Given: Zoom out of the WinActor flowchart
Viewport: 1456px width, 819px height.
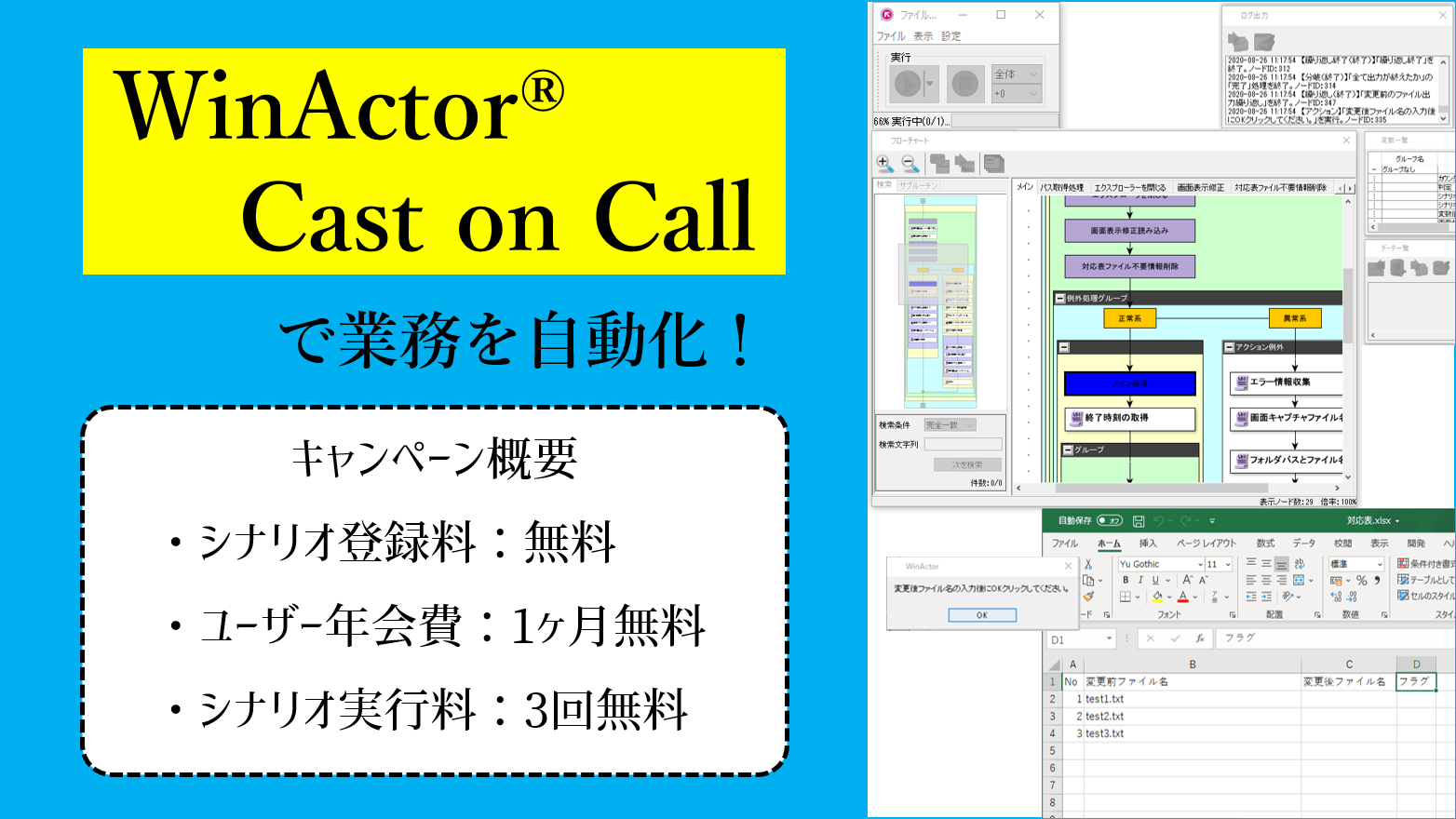Looking at the screenshot, I should [x=910, y=164].
